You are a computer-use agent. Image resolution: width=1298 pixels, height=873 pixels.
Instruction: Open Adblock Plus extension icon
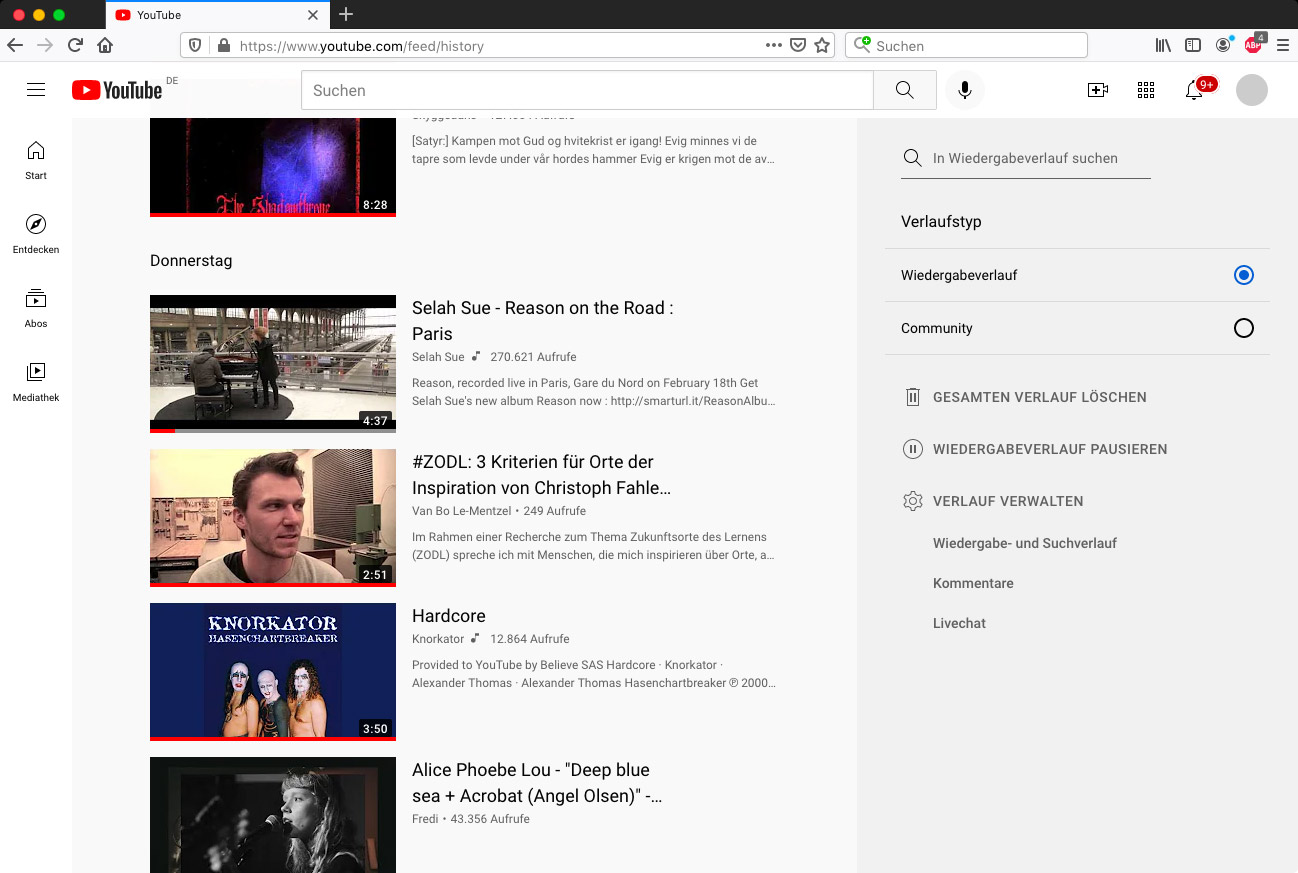tap(1254, 44)
